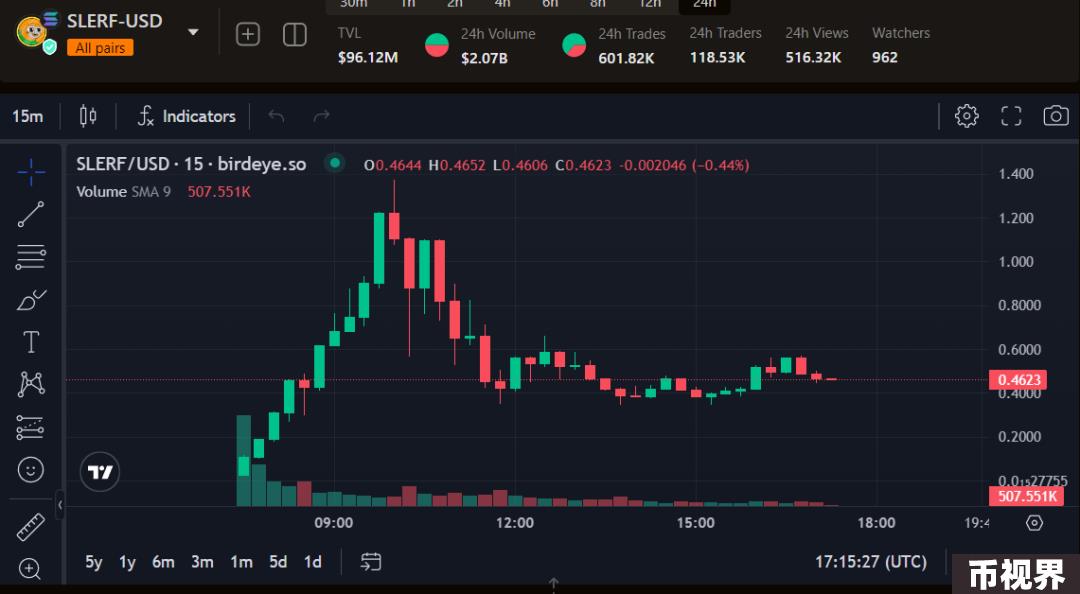This screenshot has height=594, width=1080.
Task: Undo the last chart action
Action: click(x=276, y=116)
